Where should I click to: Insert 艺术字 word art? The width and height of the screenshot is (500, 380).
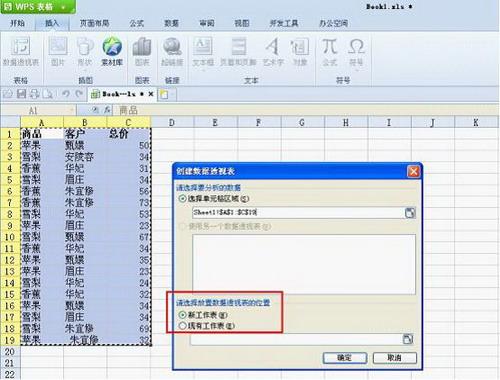pos(273,52)
